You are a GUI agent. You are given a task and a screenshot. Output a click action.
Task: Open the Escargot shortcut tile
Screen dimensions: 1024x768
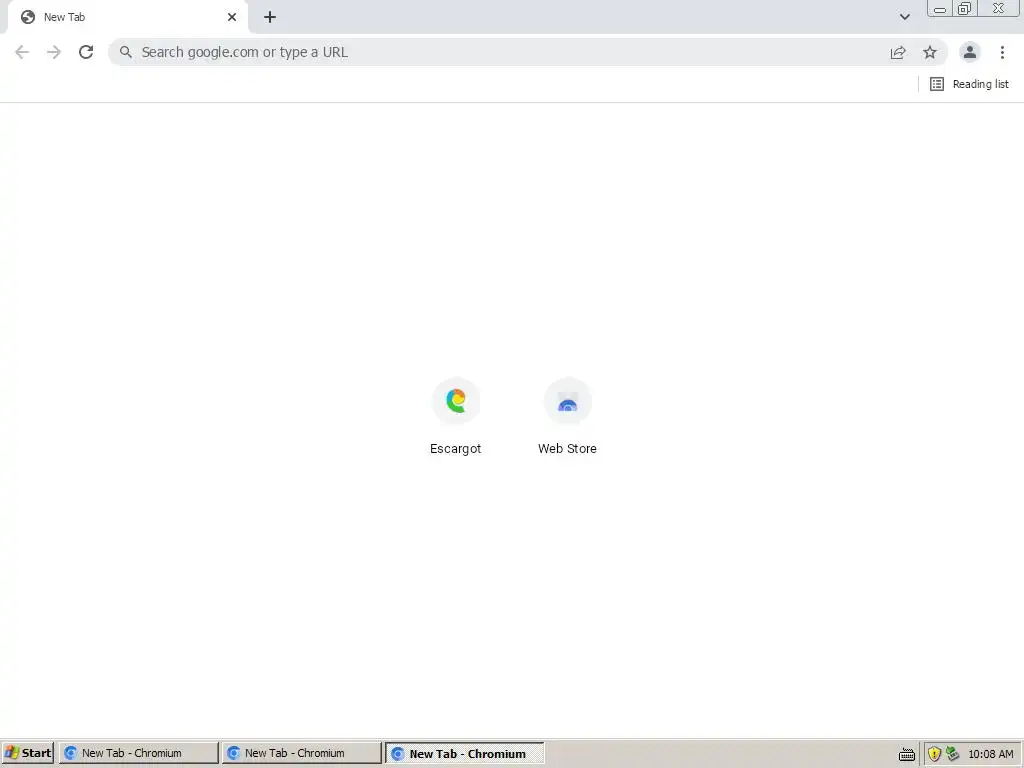(456, 416)
